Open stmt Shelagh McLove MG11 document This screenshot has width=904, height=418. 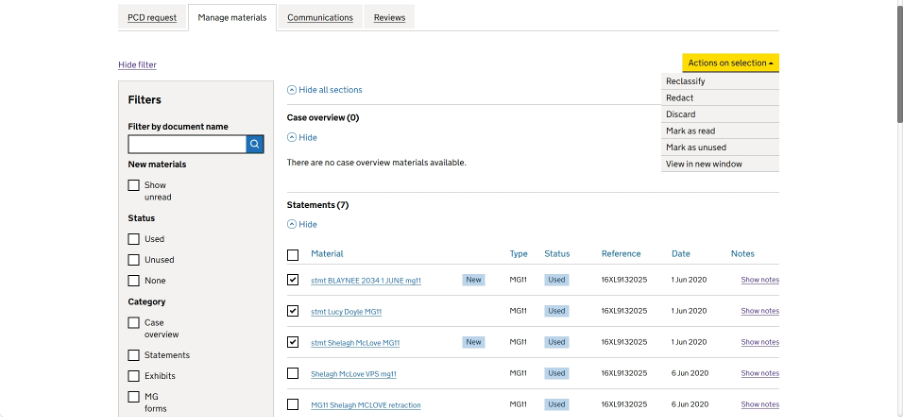tap(355, 342)
